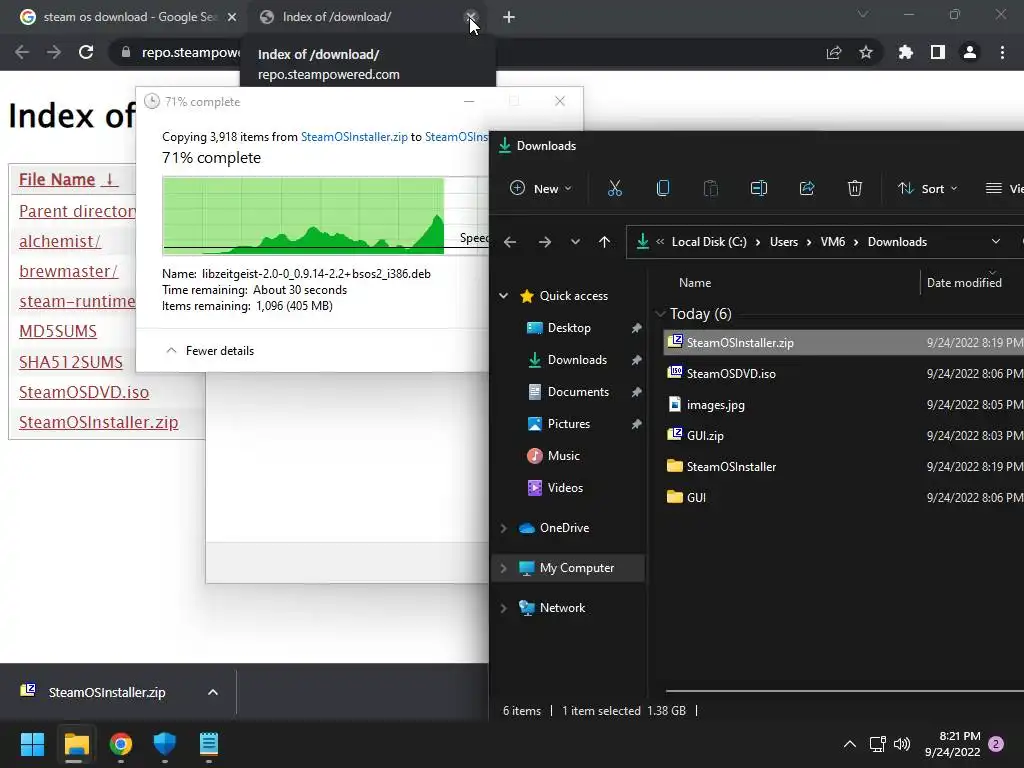The height and width of the screenshot is (768, 1024).
Task: Select Pictures in Quick access
Action: [x=569, y=424]
